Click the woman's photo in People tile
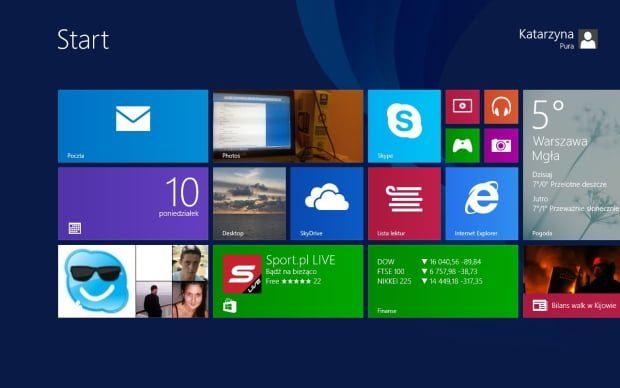The width and height of the screenshot is (620, 388). coord(190,299)
